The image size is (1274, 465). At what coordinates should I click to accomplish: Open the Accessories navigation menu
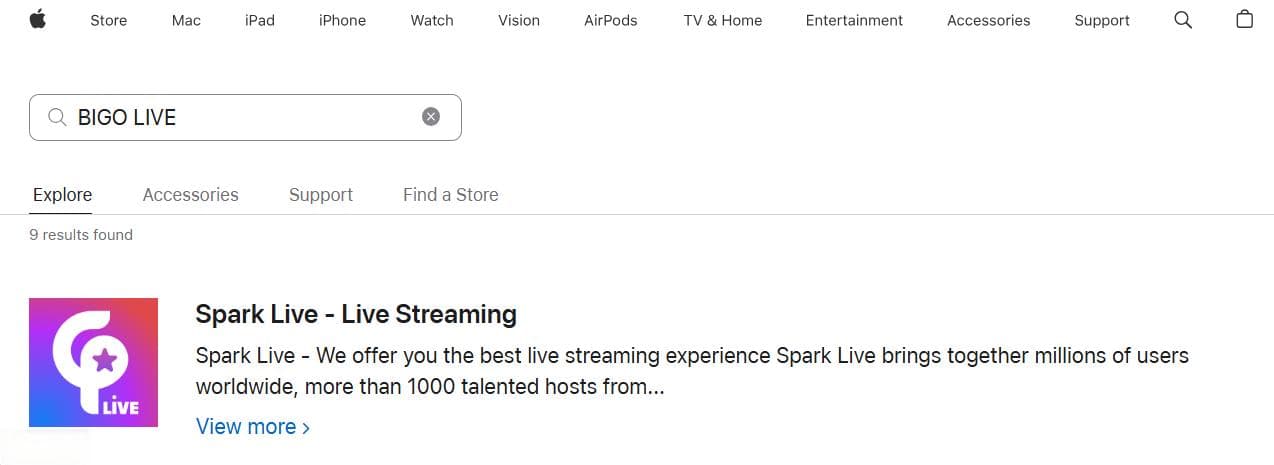point(988,20)
